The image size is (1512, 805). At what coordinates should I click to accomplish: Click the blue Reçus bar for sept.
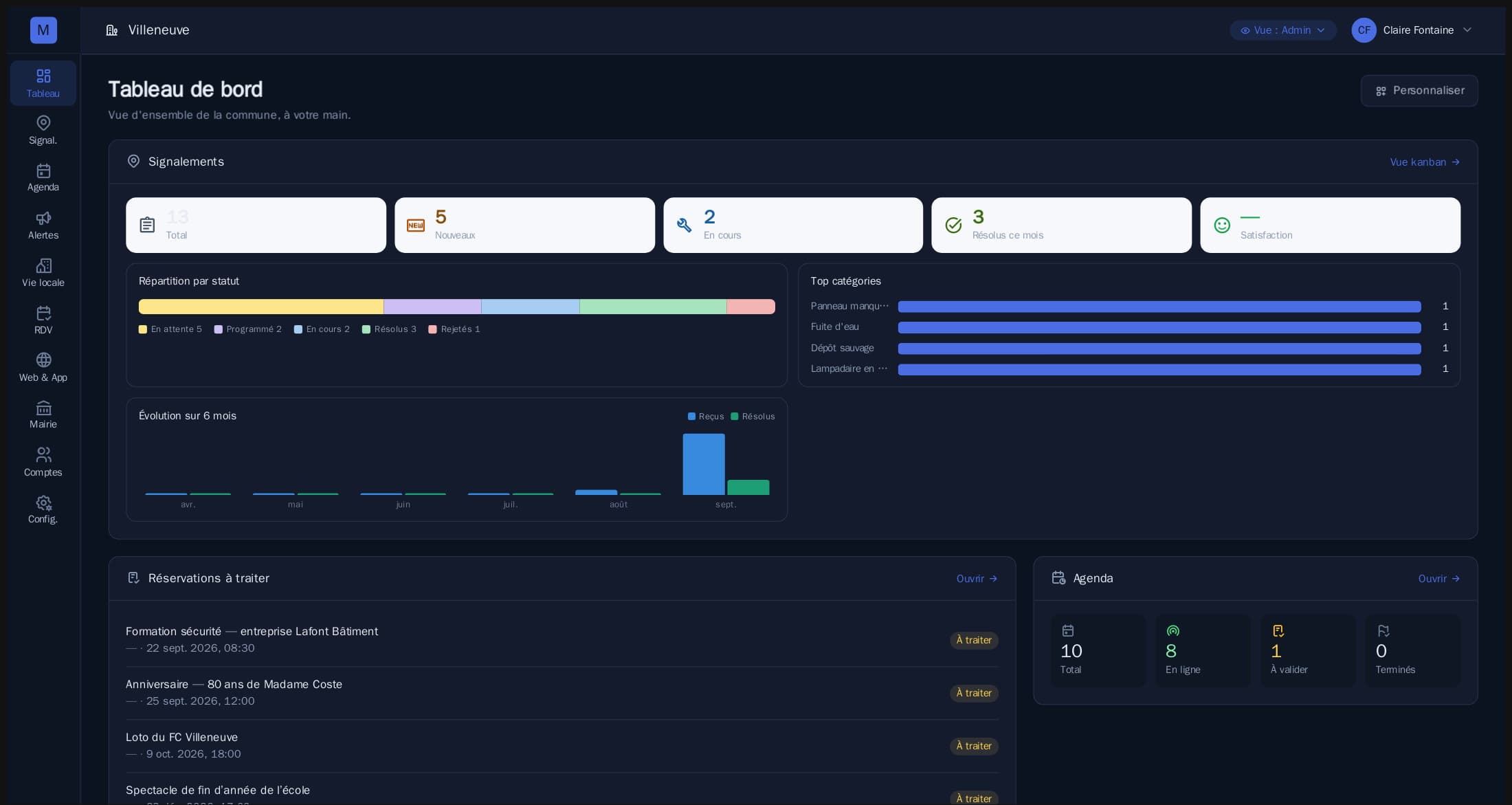(x=704, y=464)
